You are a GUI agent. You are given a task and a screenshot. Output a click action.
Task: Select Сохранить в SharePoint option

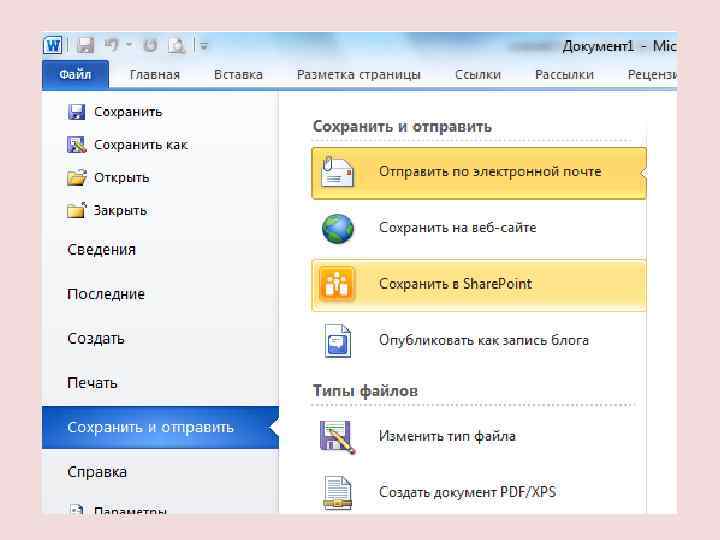[x=478, y=285]
